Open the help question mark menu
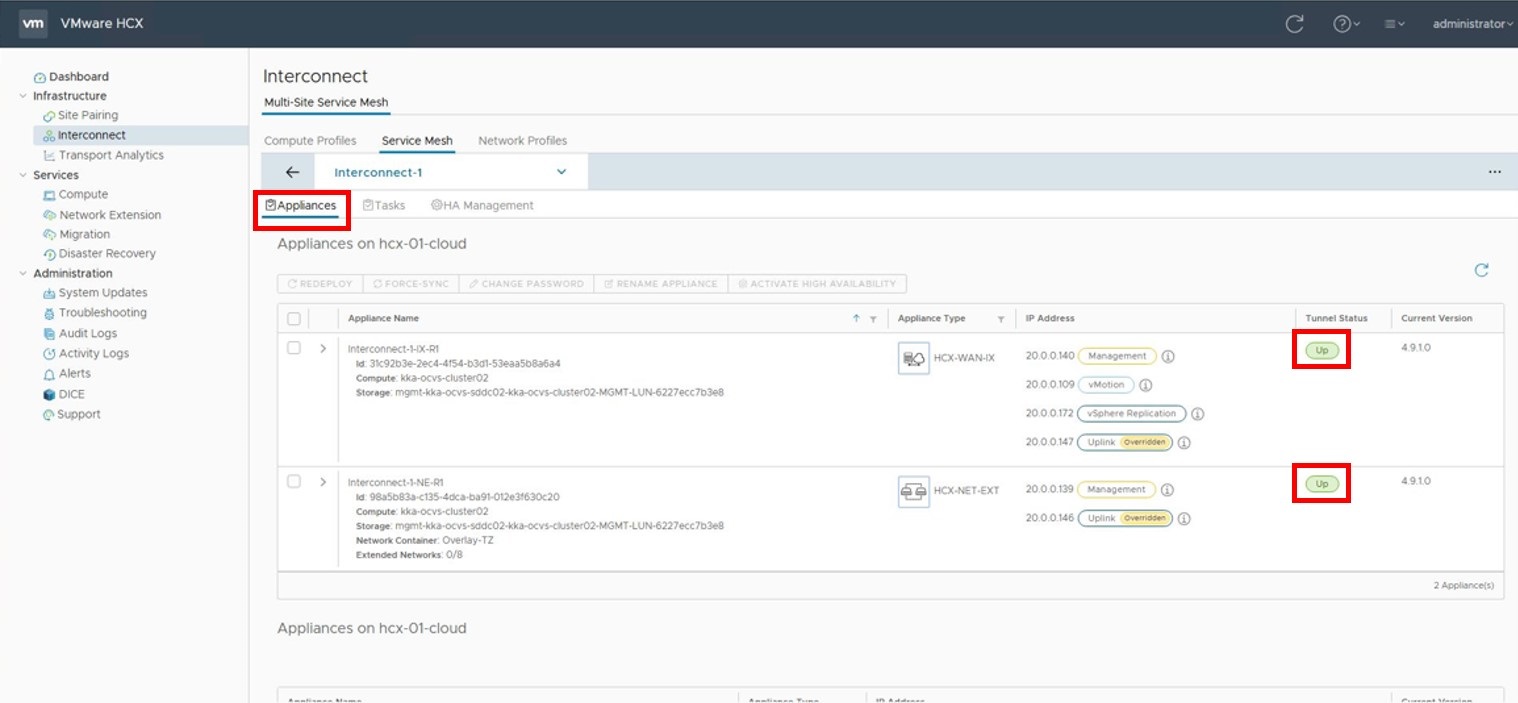Viewport: 1518px width, 703px height. click(1344, 24)
